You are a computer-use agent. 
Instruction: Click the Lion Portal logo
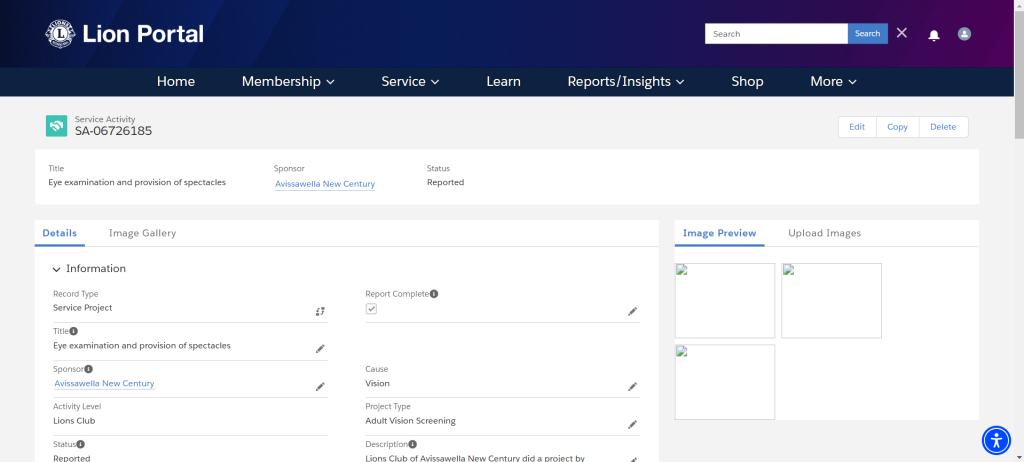pos(124,34)
